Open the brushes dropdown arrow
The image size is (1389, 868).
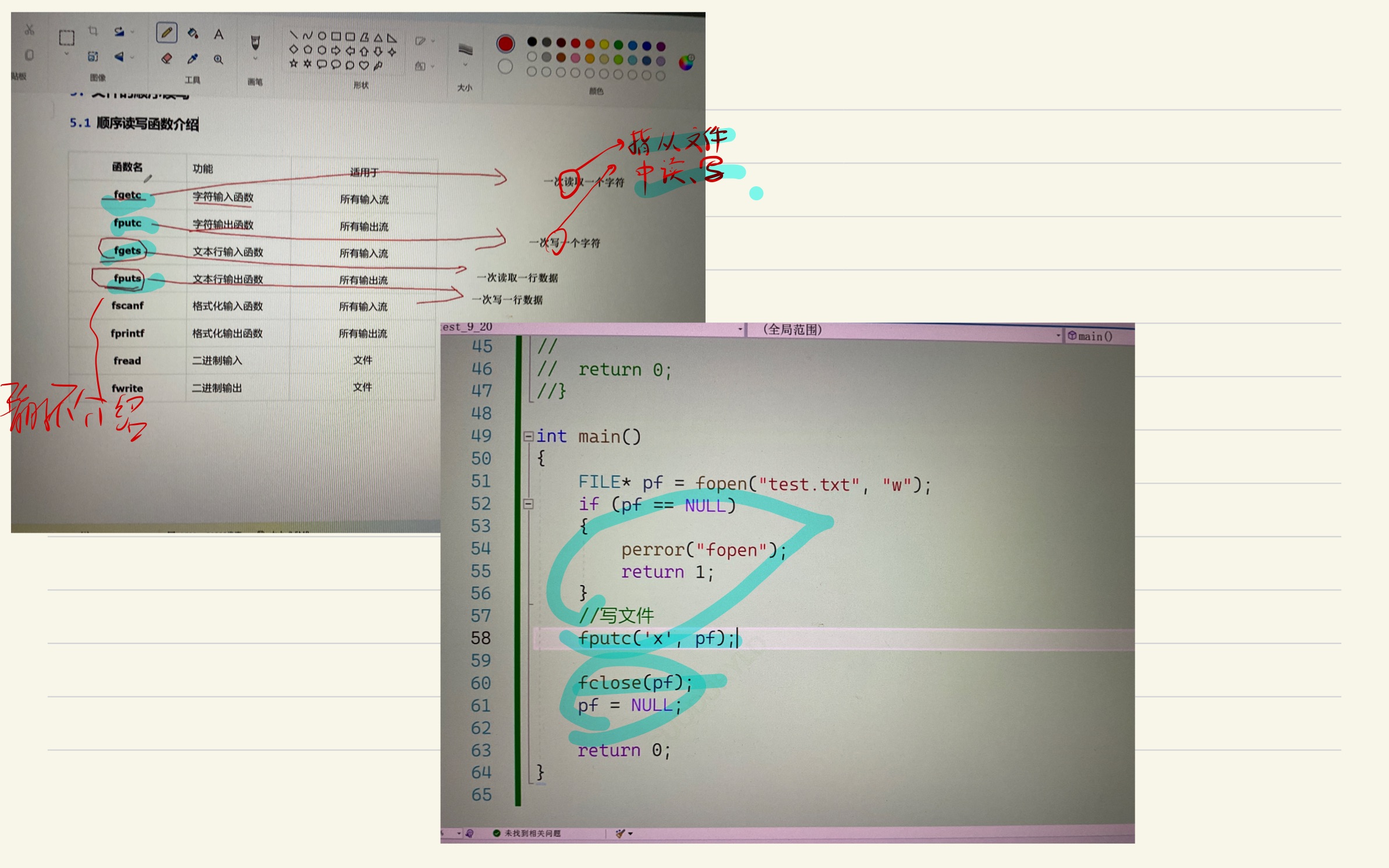pos(255,59)
